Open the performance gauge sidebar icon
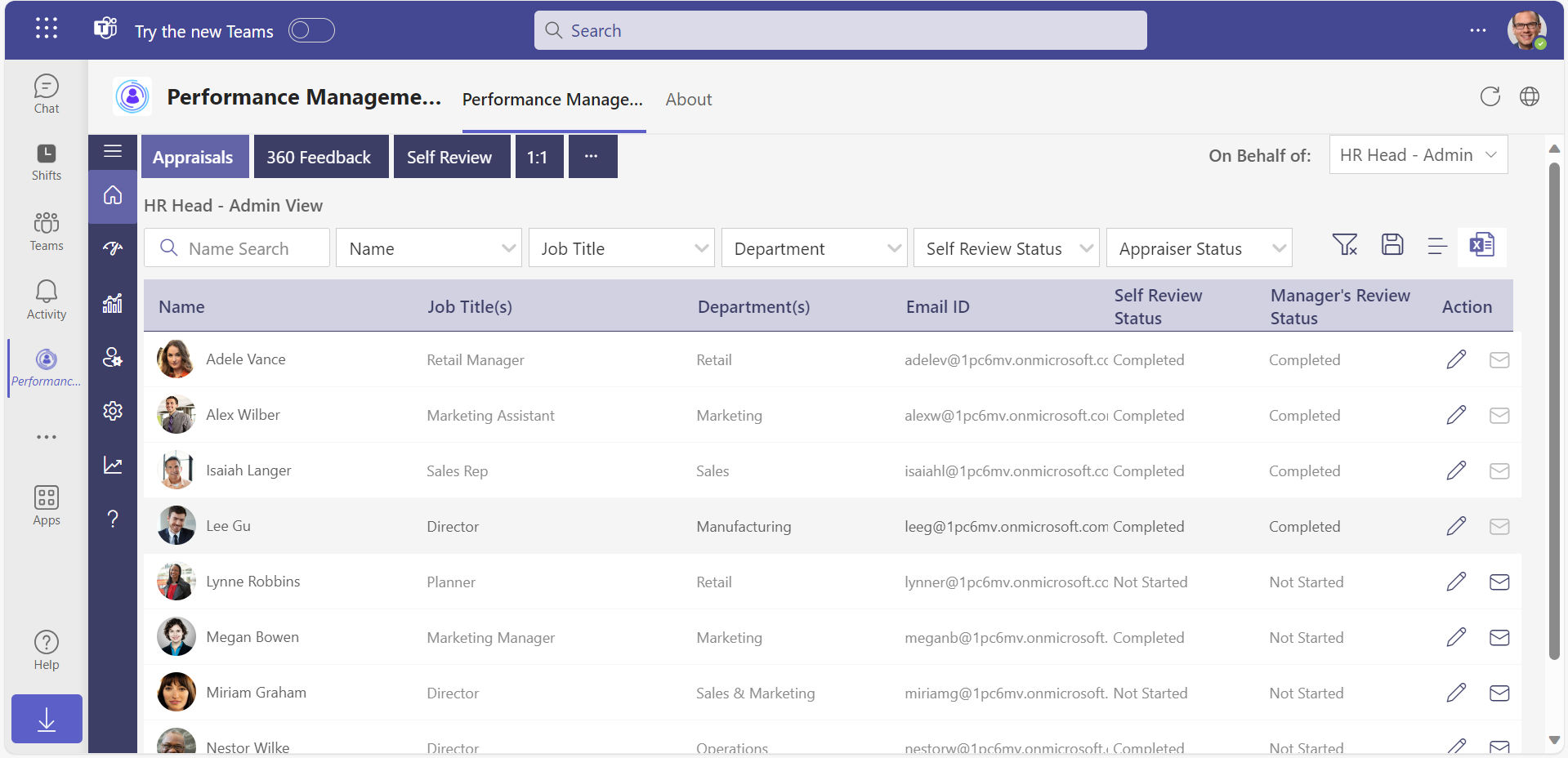Image resolution: width=1568 pixels, height=758 pixels. [x=113, y=248]
